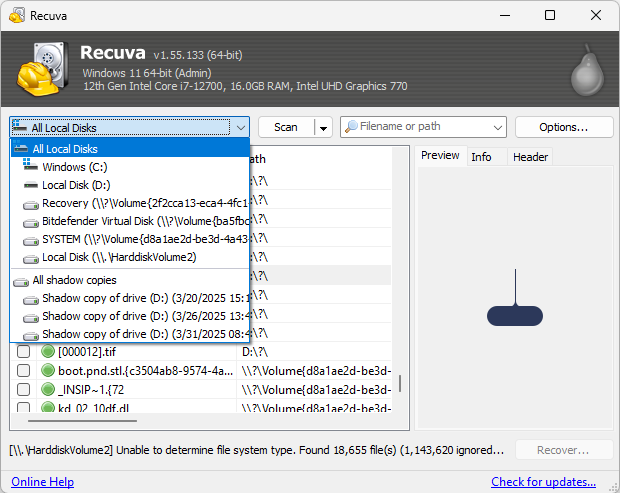Click the Windows (C:) drive icon
620x493 pixels.
pyautogui.click(x=30, y=164)
